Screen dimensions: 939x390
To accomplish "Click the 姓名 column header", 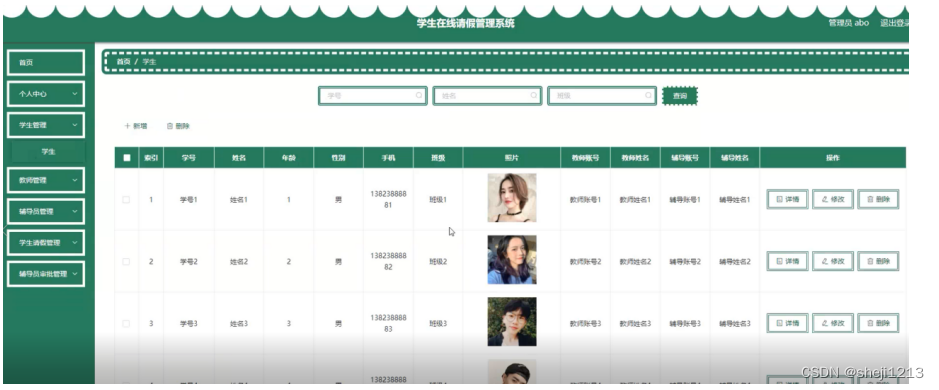I will (238, 158).
